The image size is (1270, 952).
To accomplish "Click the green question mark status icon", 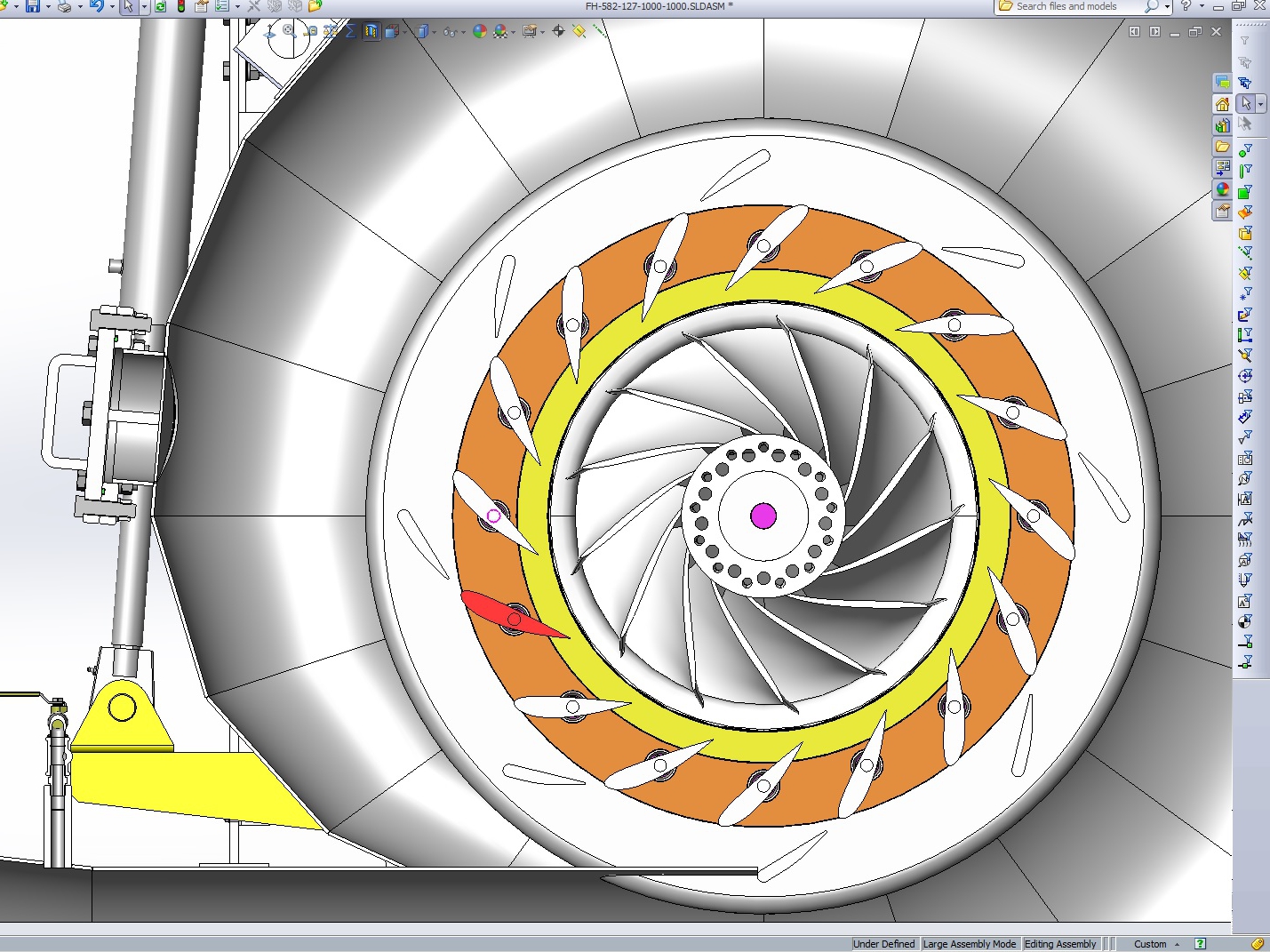I will click(1201, 944).
